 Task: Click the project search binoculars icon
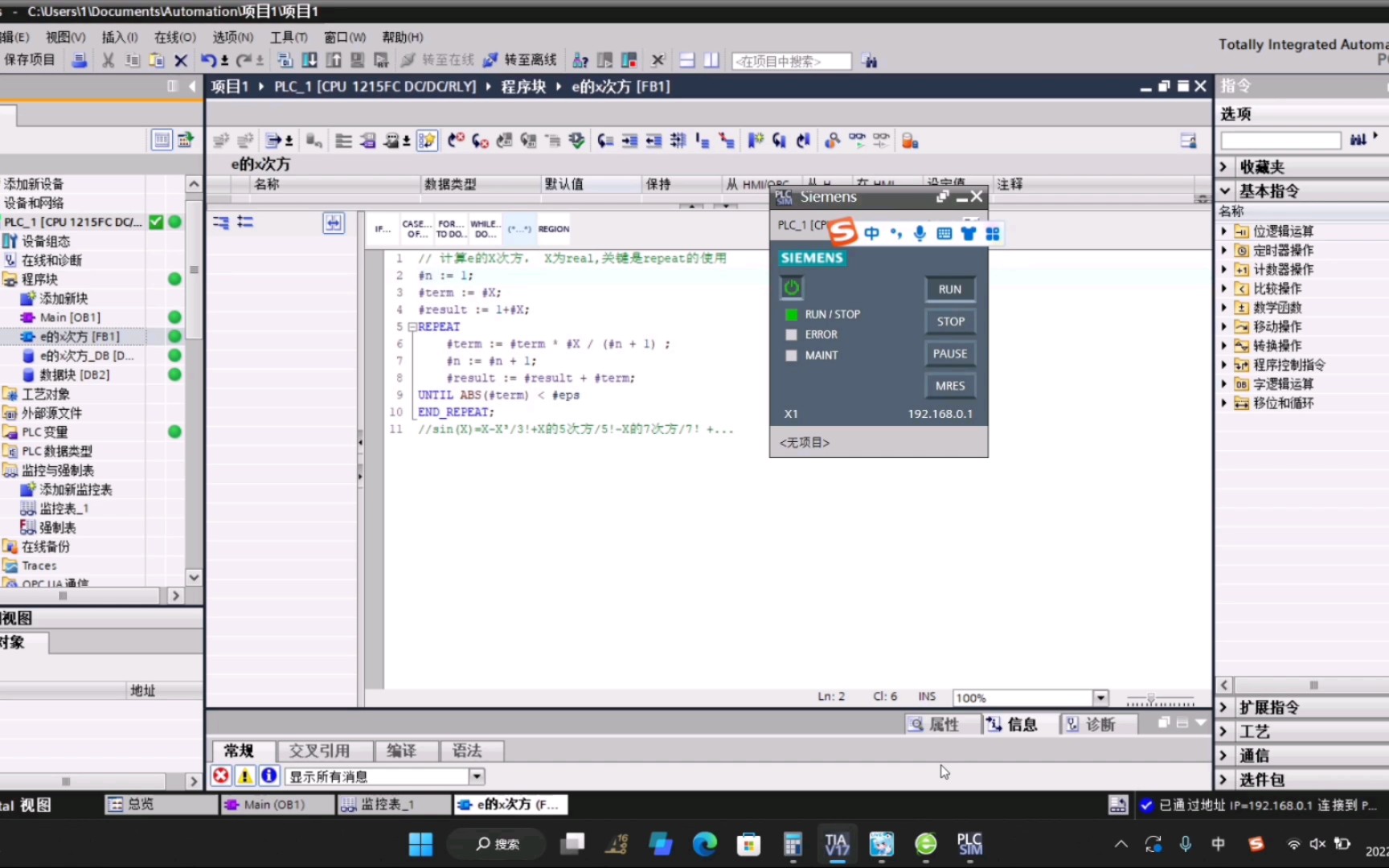click(869, 60)
